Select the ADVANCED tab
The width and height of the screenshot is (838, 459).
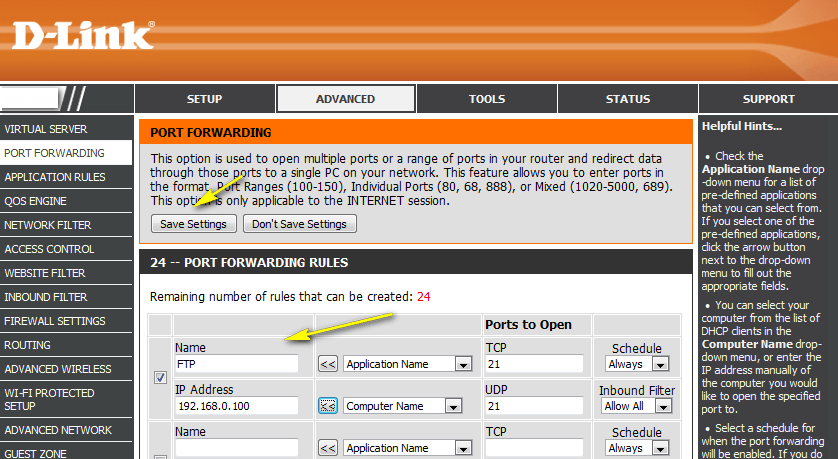coord(346,99)
